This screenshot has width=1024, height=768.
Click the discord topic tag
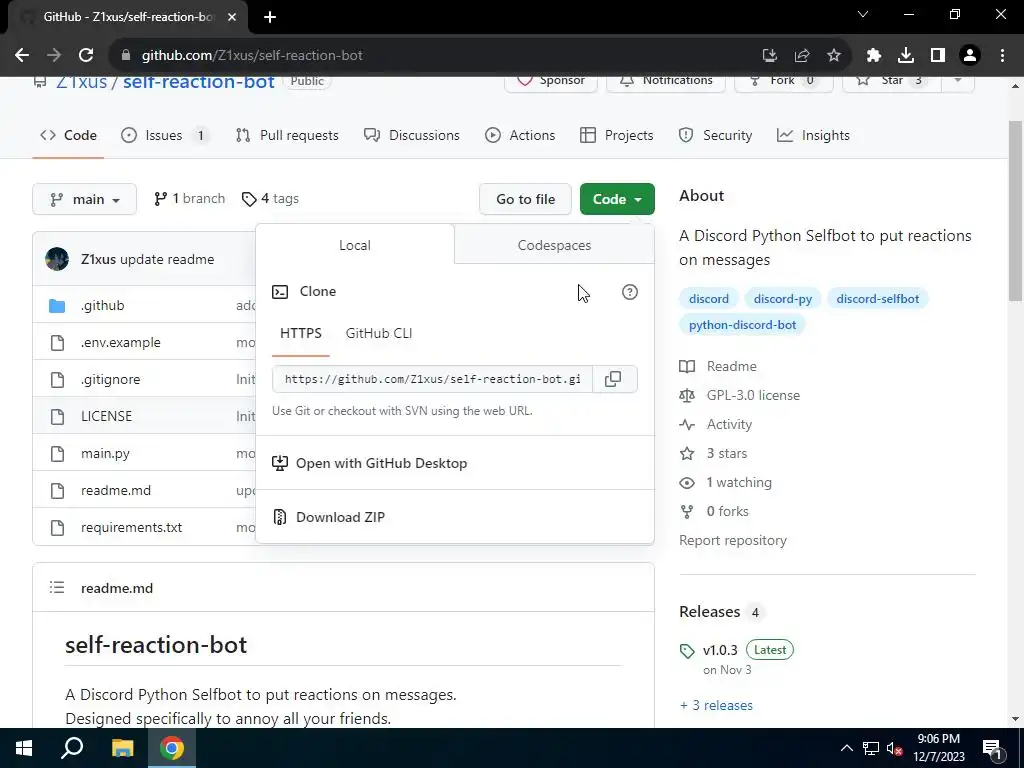[709, 298]
